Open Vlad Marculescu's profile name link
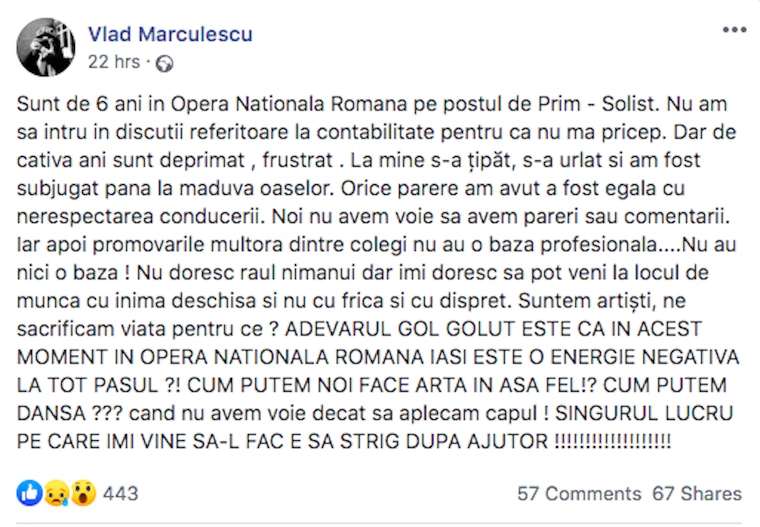 pos(170,34)
